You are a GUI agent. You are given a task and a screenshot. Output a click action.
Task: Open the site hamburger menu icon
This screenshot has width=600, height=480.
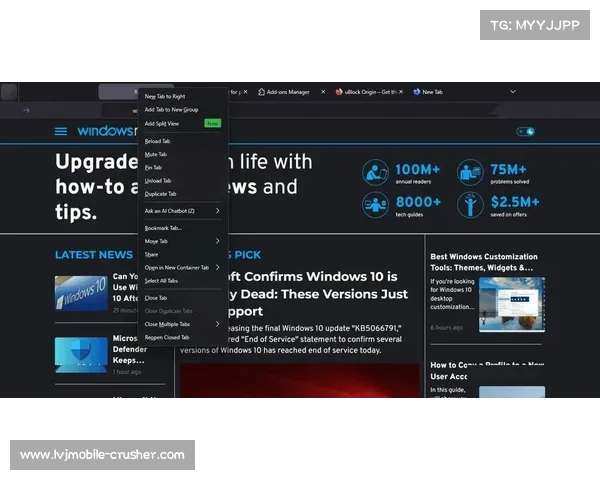point(61,131)
